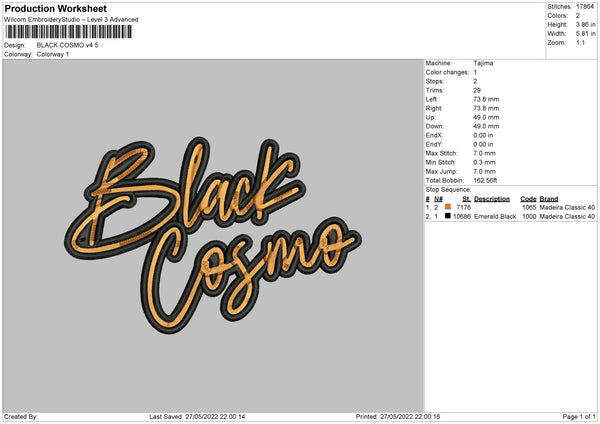Click the 'Printed: 27/05/2022 22:00:16' footer

pyautogui.click(x=398, y=417)
